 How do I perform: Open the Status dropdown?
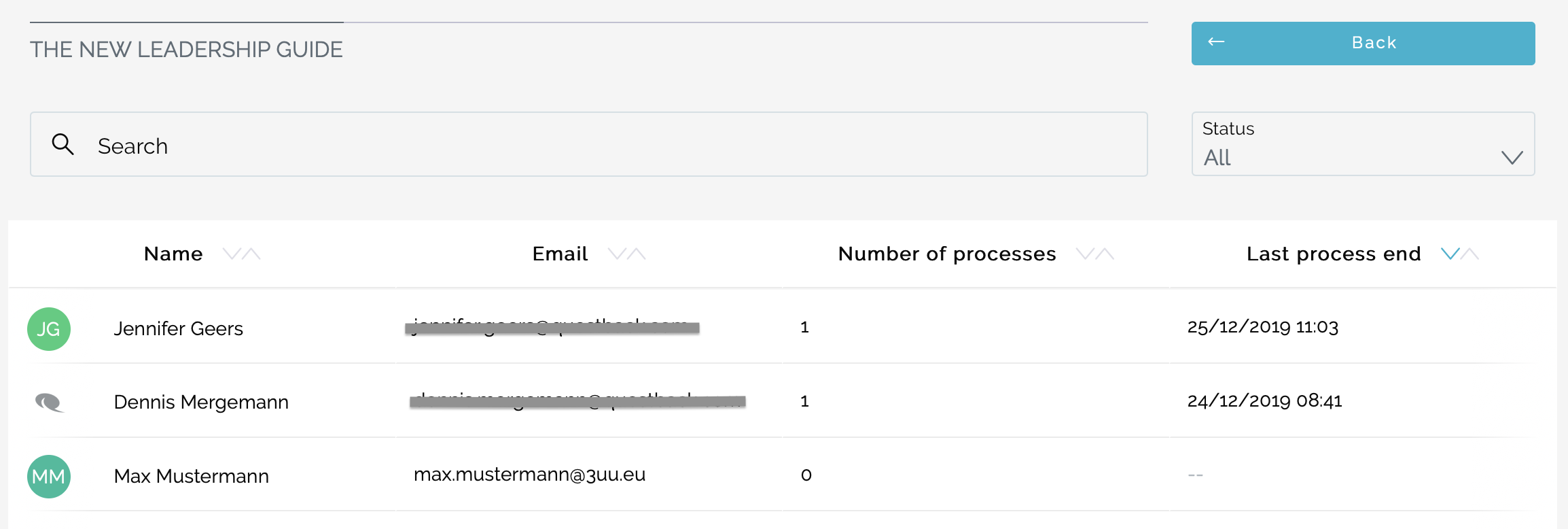pyautogui.click(x=1363, y=144)
